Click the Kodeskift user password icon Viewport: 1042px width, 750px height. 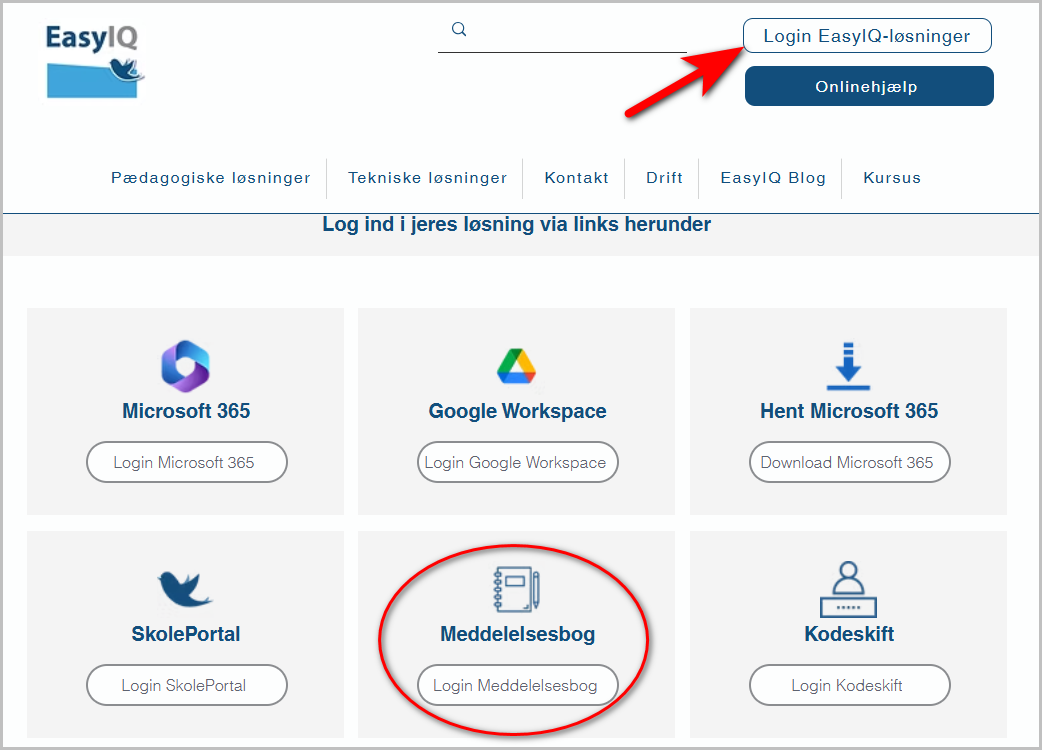coord(848,589)
